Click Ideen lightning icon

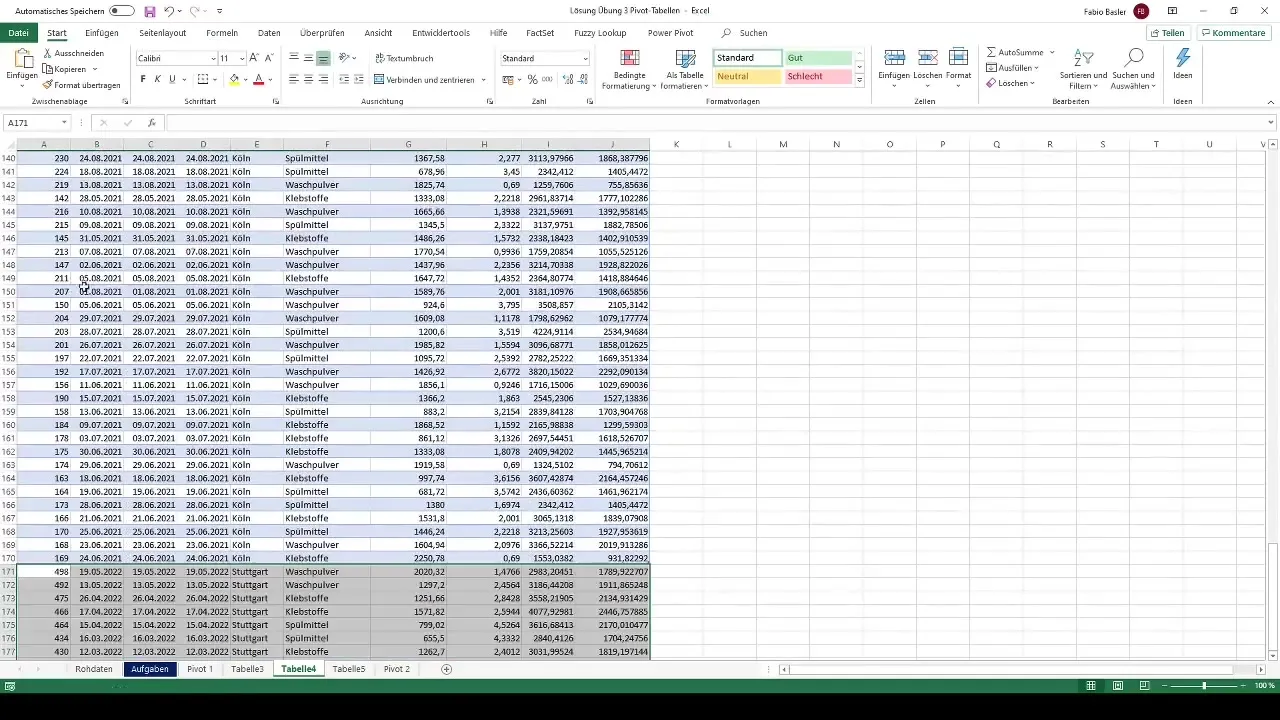click(x=1183, y=58)
